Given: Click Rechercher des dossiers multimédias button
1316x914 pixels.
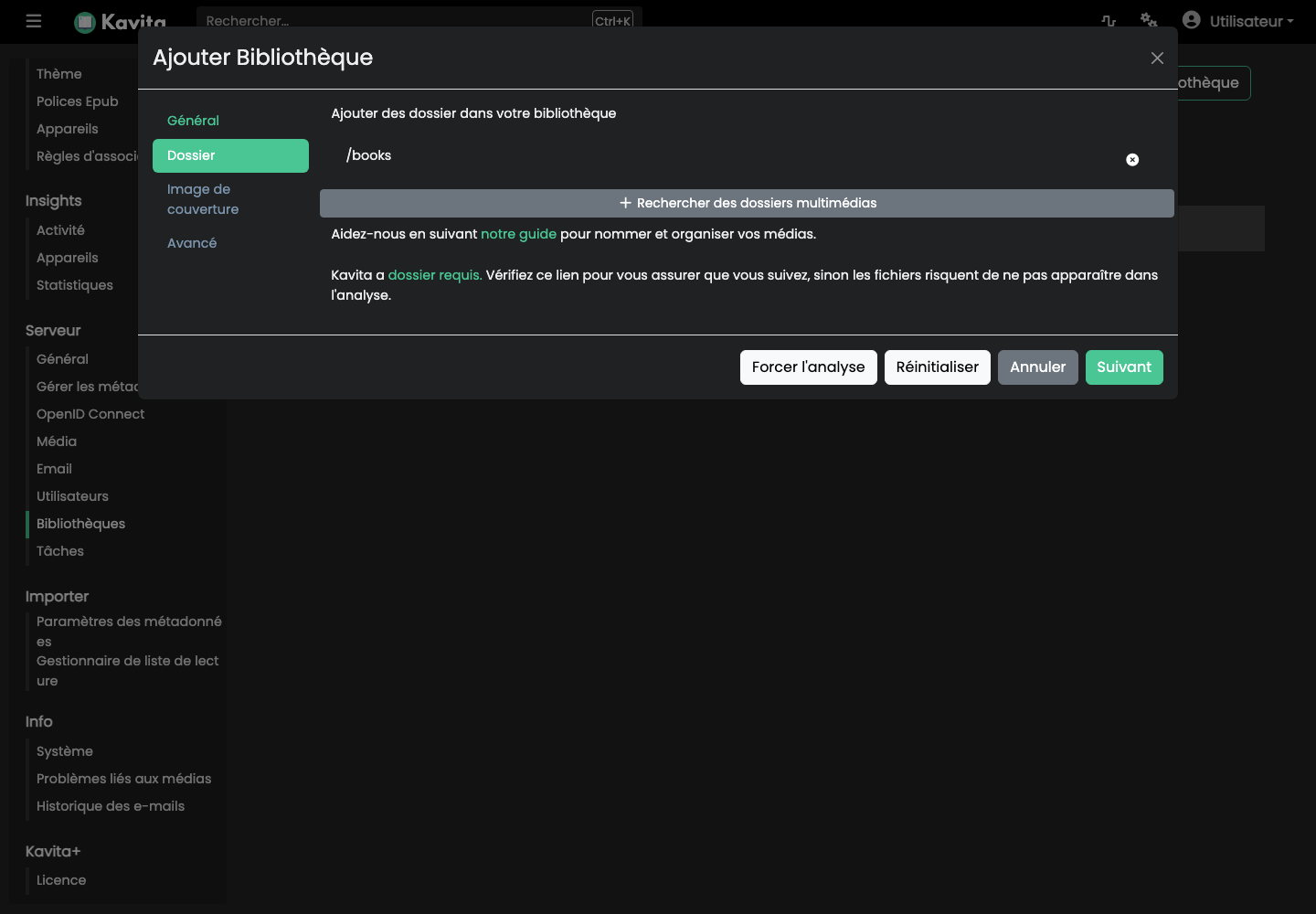Looking at the screenshot, I should [747, 203].
